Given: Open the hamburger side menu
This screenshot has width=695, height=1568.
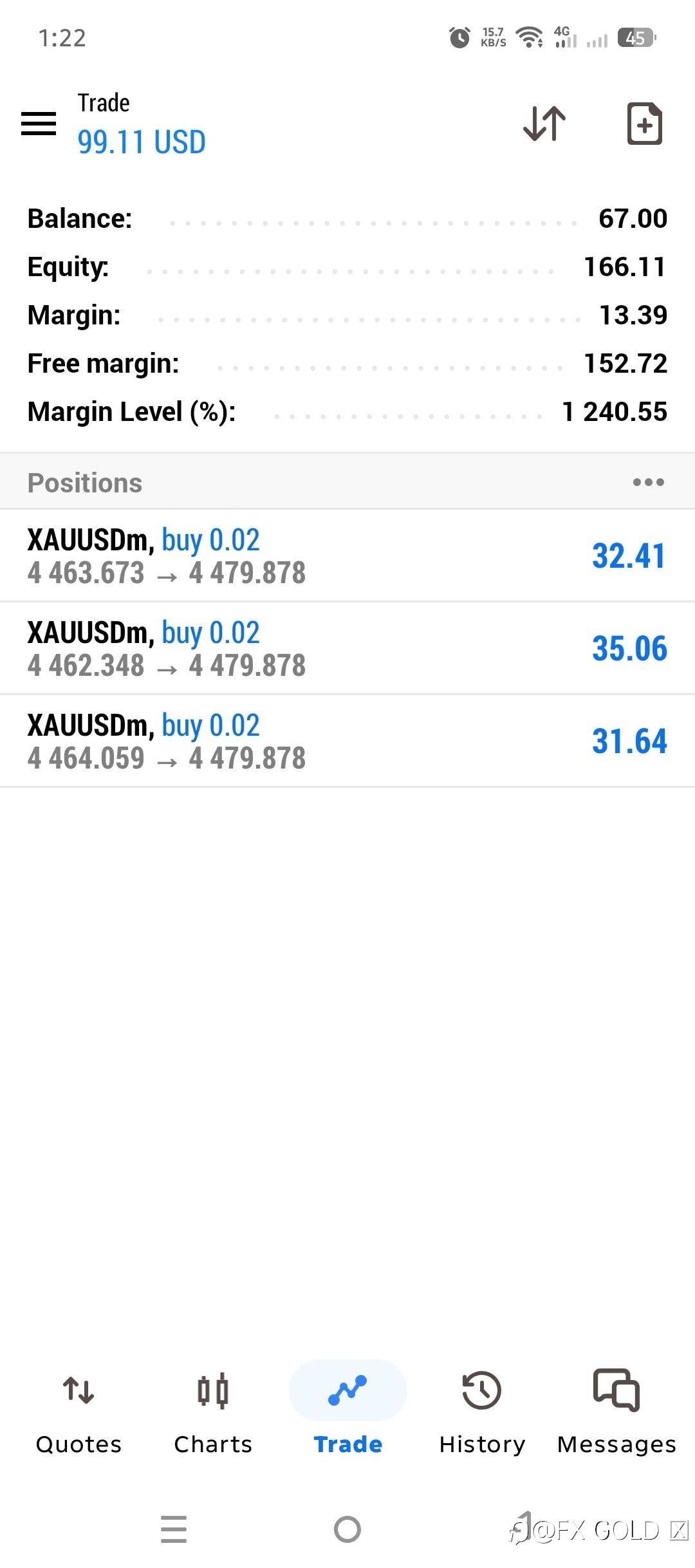Looking at the screenshot, I should pyautogui.click(x=39, y=123).
